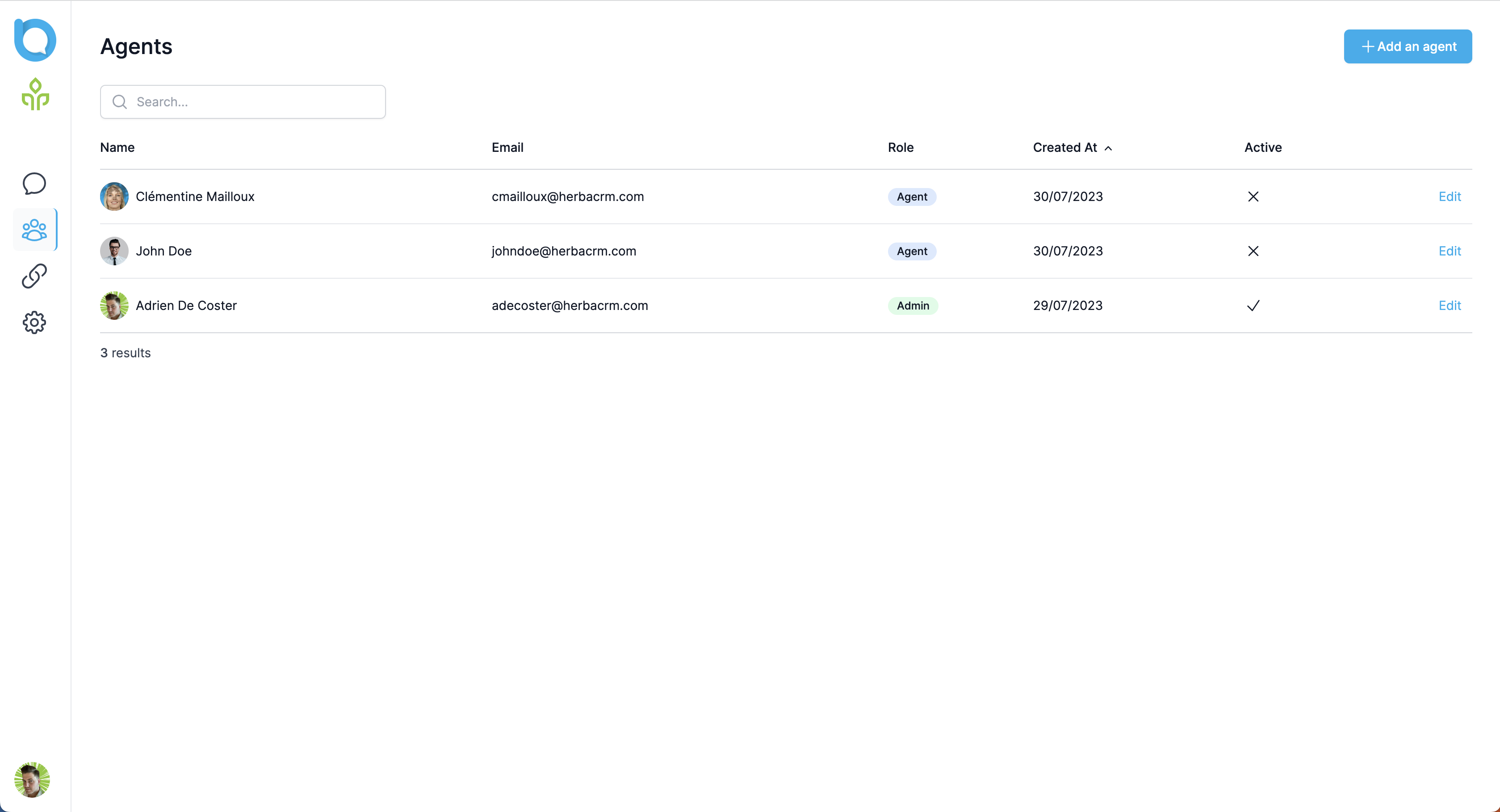Click John Doe's avatar photo
The width and height of the screenshot is (1500, 812).
point(114,251)
